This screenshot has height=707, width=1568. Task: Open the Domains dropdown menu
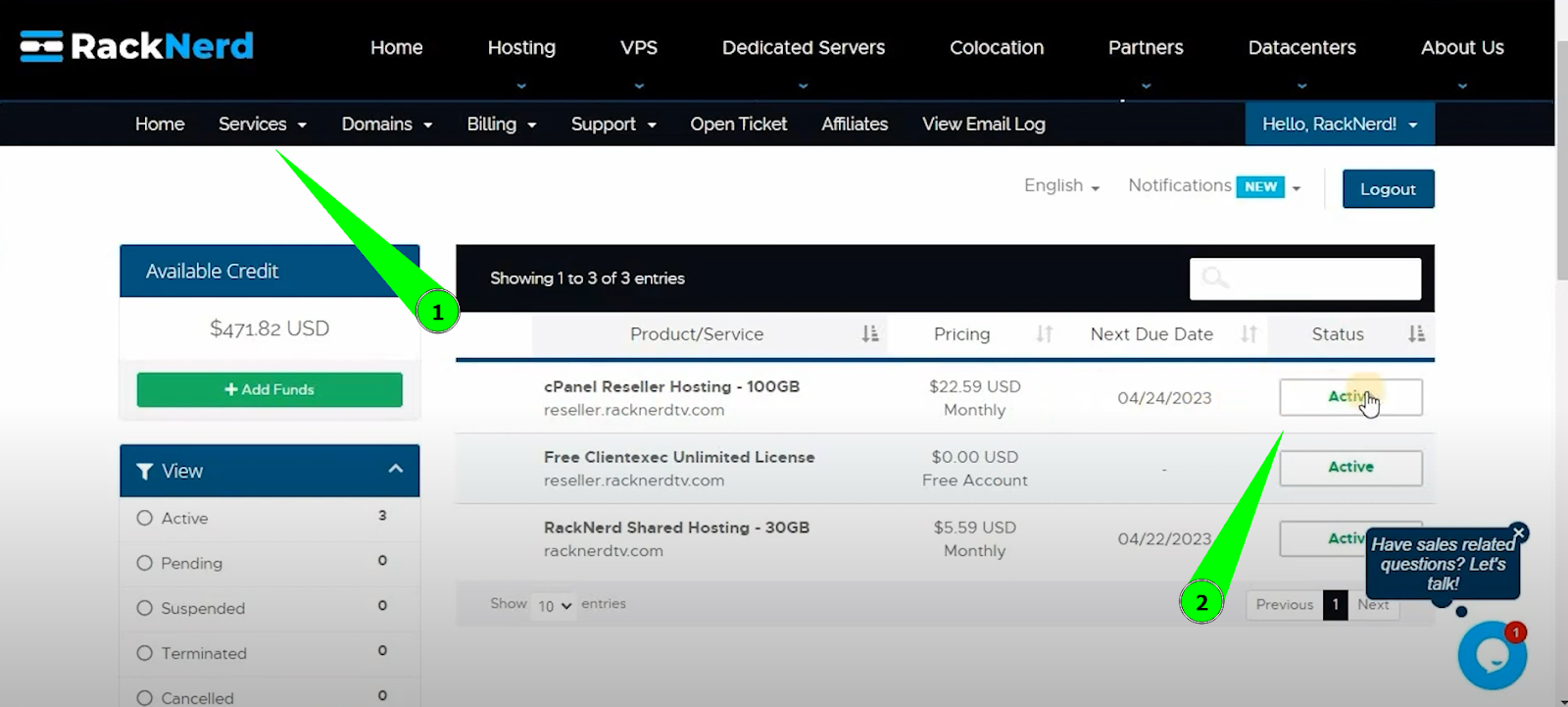tap(386, 125)
